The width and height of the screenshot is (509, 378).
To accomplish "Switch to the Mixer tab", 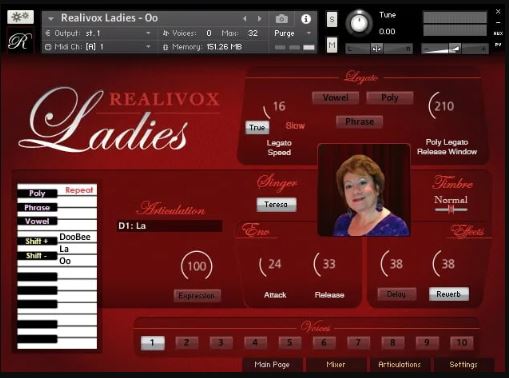I will (x=336, y=365).
